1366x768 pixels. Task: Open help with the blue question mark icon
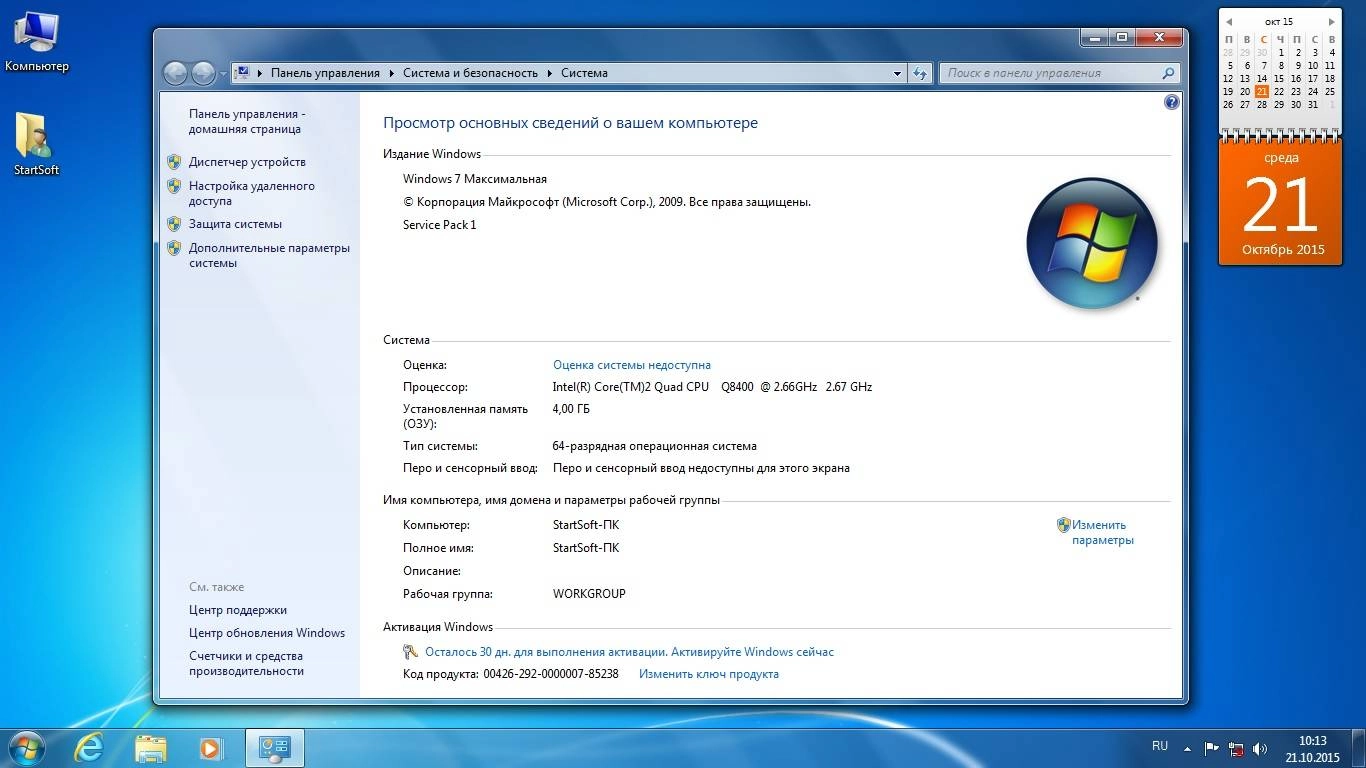click(x=1172, y=102)
